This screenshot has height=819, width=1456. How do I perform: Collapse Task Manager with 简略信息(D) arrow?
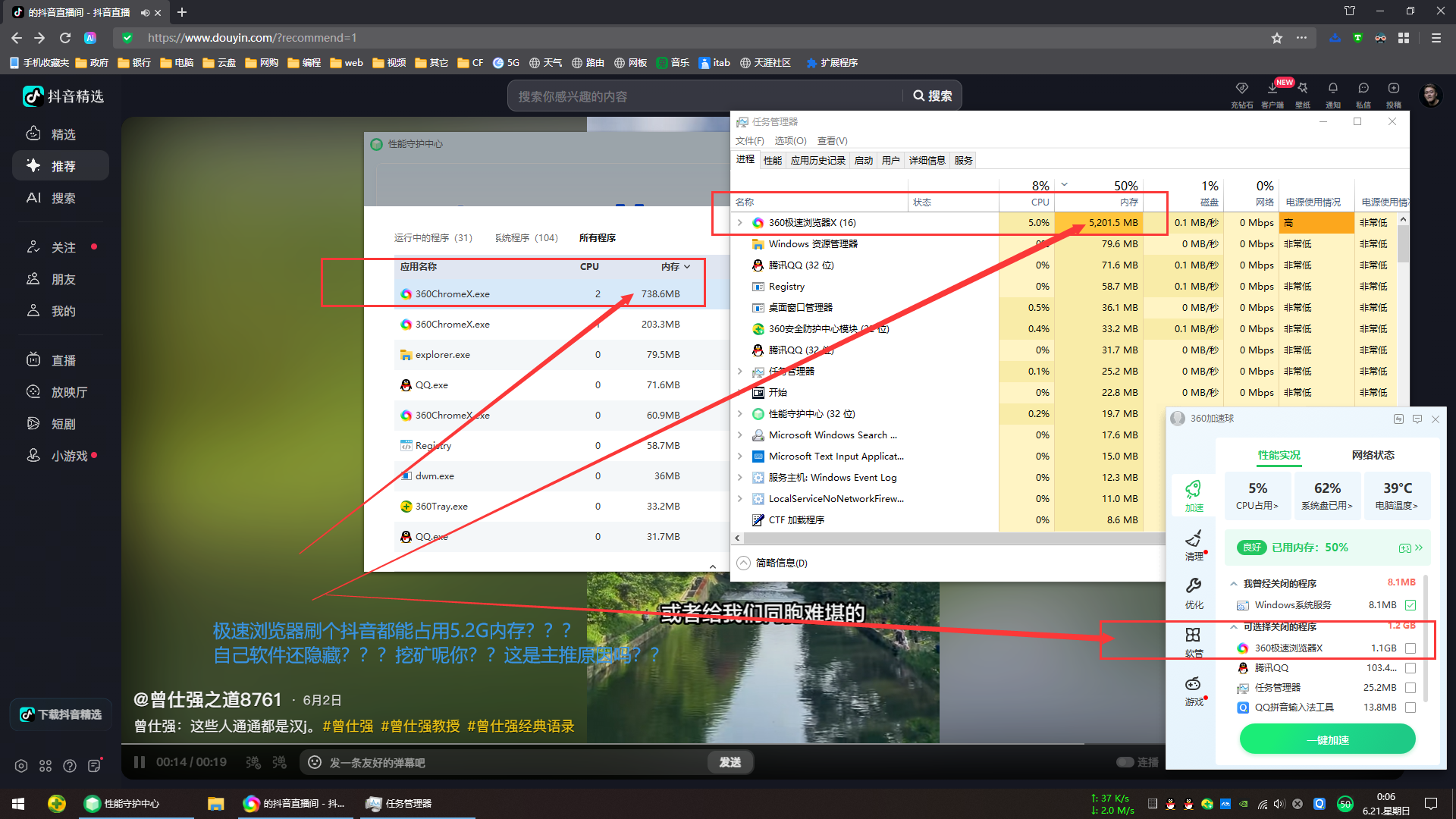(744, 563)
